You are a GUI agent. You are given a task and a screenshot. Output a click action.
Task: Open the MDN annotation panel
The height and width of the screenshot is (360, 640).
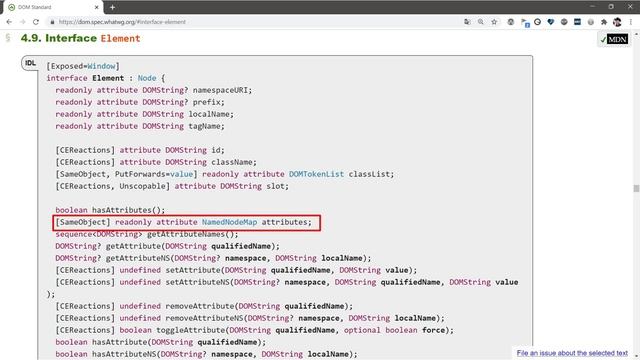coord(613,39)
